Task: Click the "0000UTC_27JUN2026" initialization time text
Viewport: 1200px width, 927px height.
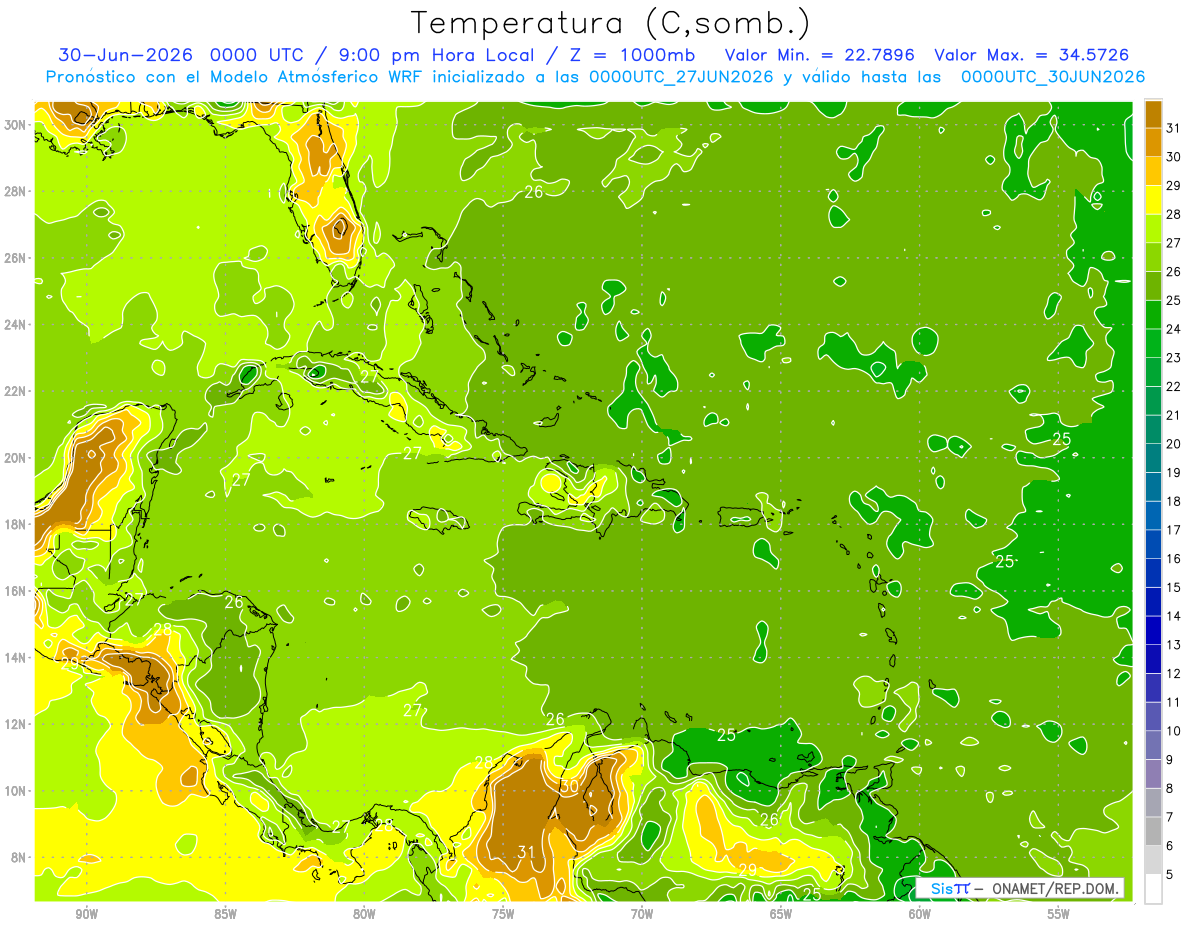Action: pos(681,77)
